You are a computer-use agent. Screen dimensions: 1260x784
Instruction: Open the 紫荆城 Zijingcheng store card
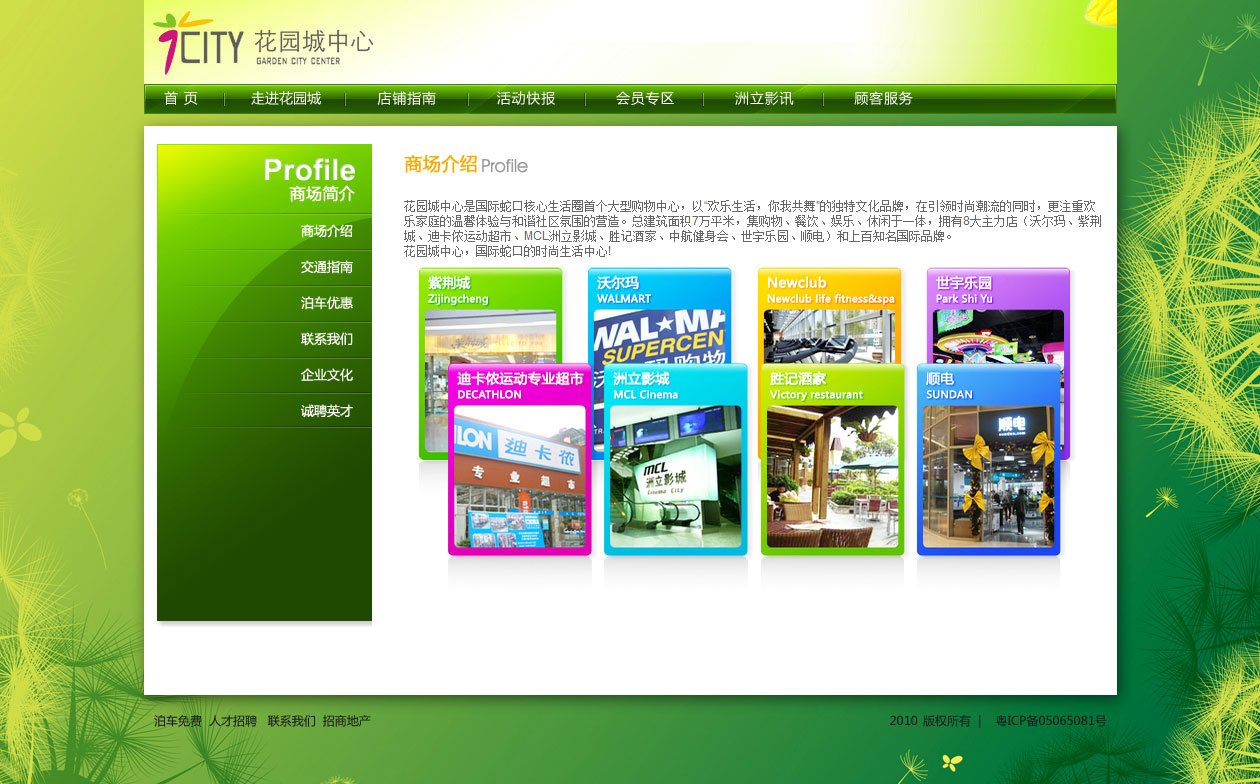point(490,314)
